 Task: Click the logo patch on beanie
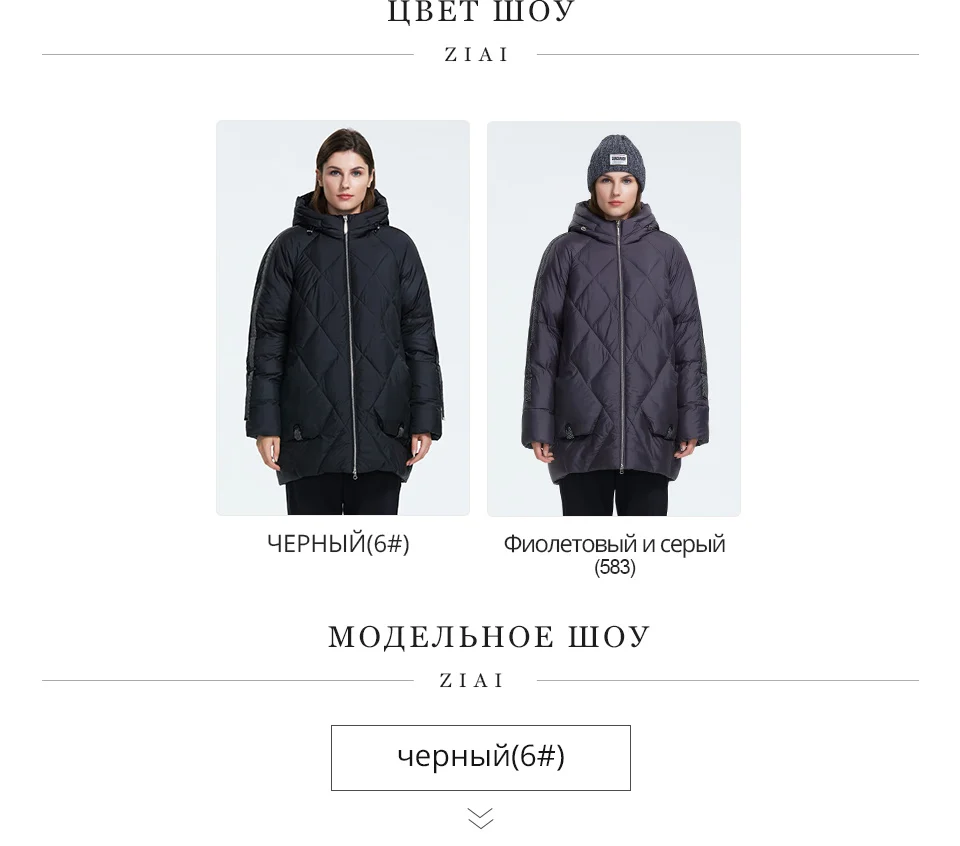[x=618, y=160]
